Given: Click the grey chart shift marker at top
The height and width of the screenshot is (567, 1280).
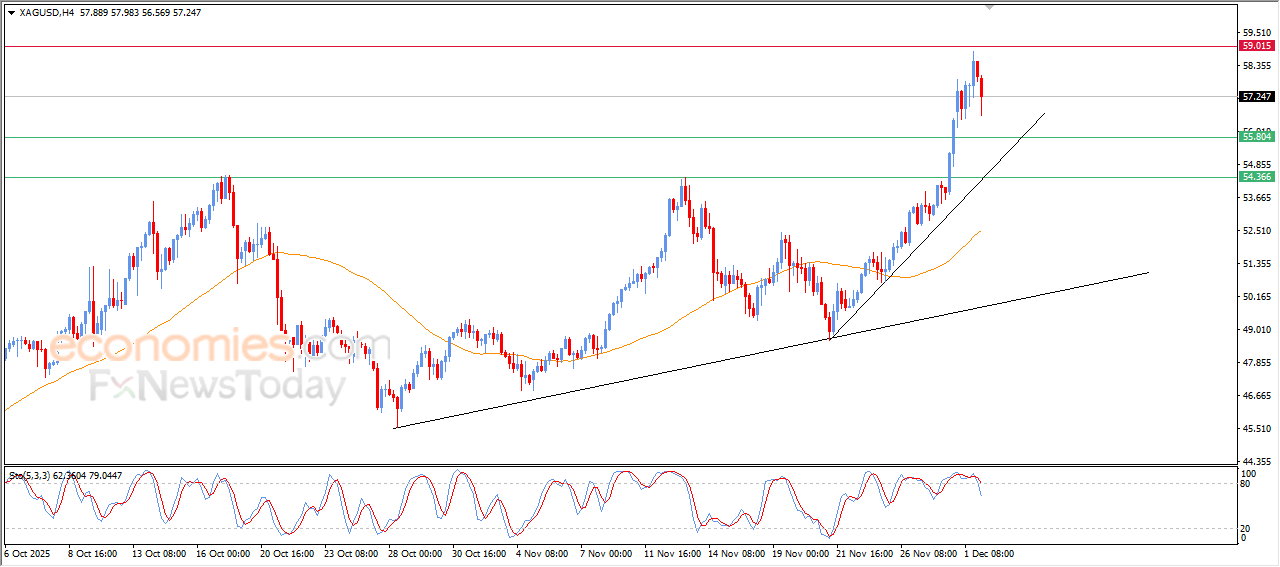Looking at the screenshot, I should (990, 7).
